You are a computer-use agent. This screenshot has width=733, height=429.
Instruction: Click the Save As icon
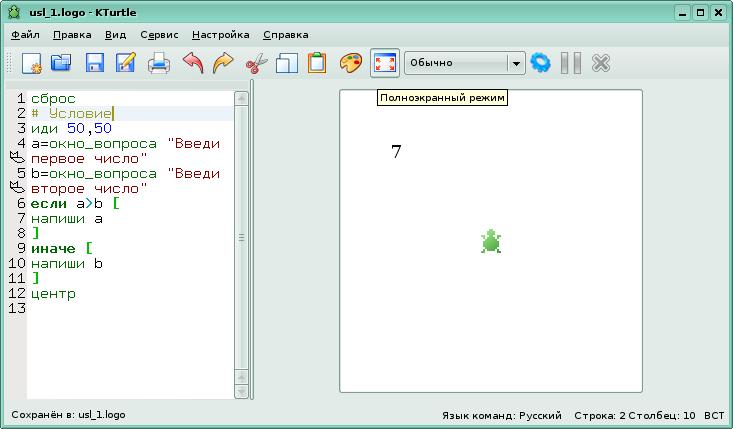pyautogui.click(x=126, y=63)
